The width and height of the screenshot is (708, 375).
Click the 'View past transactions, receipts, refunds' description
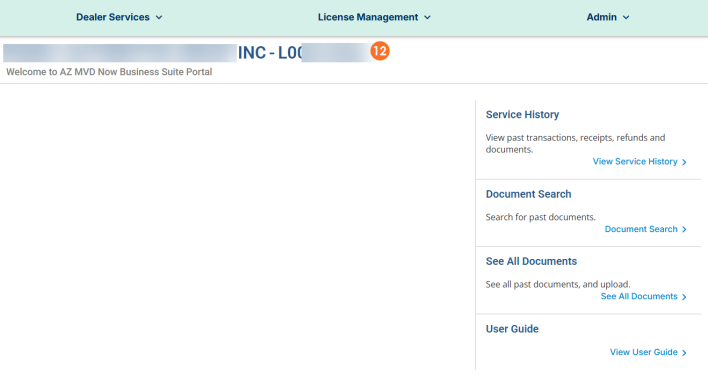(575, 144)
